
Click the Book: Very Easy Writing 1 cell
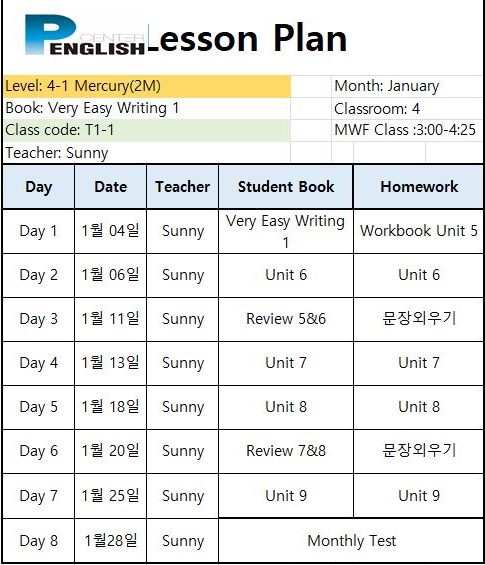(147, 108)
